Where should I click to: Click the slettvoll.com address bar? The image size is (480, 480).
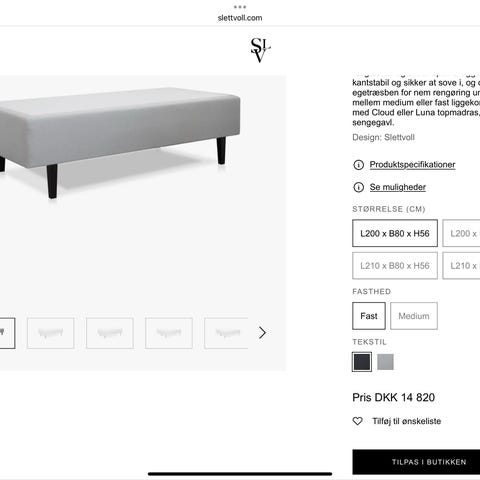pos(240,18)
